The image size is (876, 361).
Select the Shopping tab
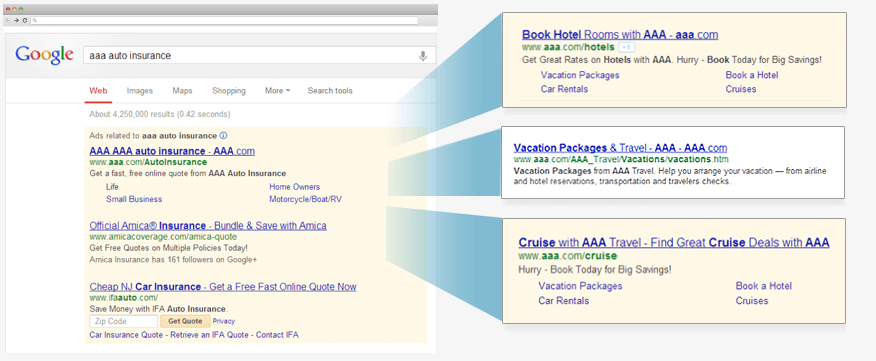228,91
